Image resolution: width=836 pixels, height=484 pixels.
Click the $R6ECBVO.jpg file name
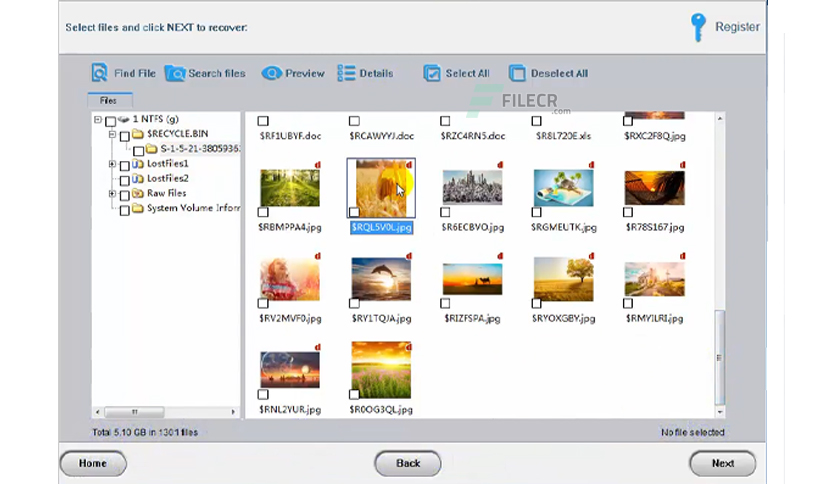pyautogui.click(x=472, y=227)
